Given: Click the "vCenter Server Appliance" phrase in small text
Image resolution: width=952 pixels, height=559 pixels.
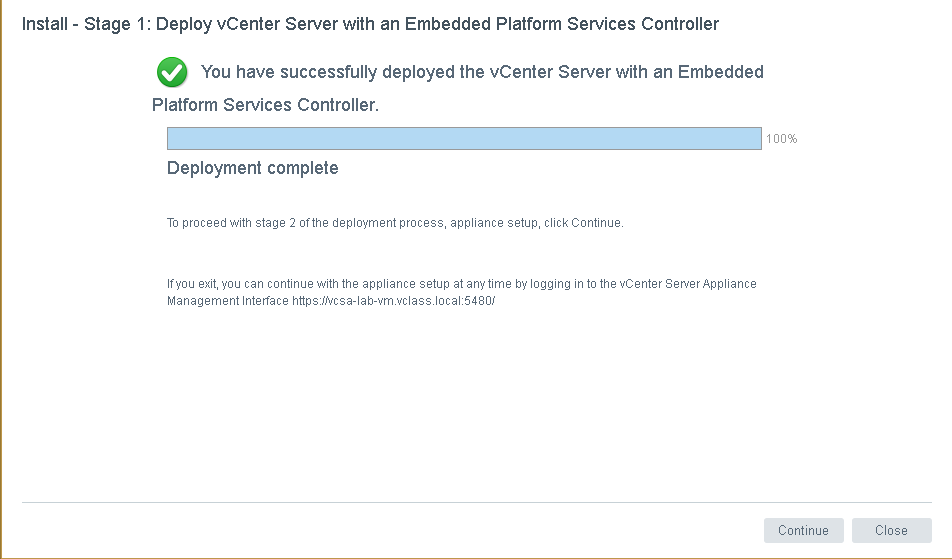Looking at the screenshot, I should (688, 284).
